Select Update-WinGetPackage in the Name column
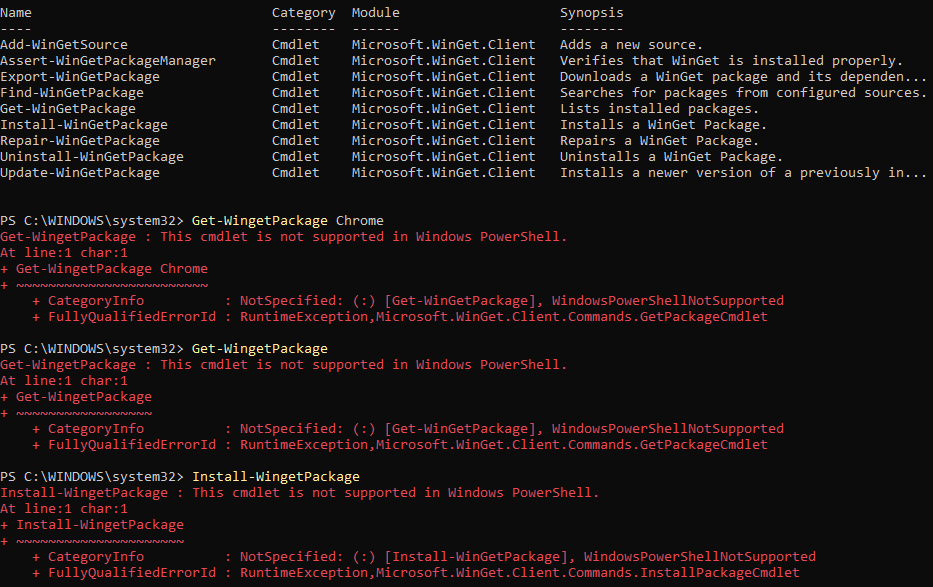The height and width of the screenshot is (587, 933). 80,173
